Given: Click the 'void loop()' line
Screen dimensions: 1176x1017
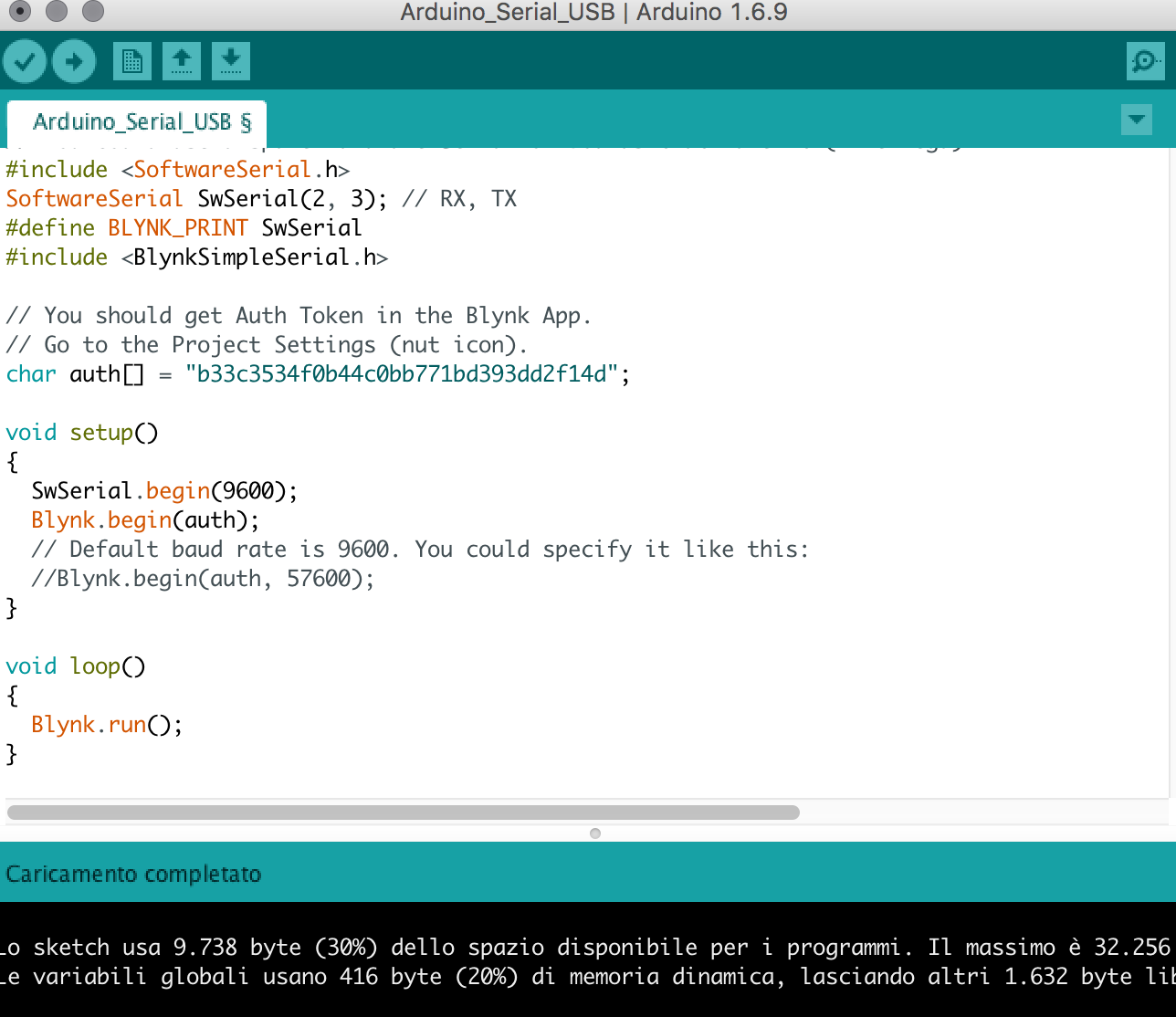Looking at the screenshot, I should (x=76, y=666).
